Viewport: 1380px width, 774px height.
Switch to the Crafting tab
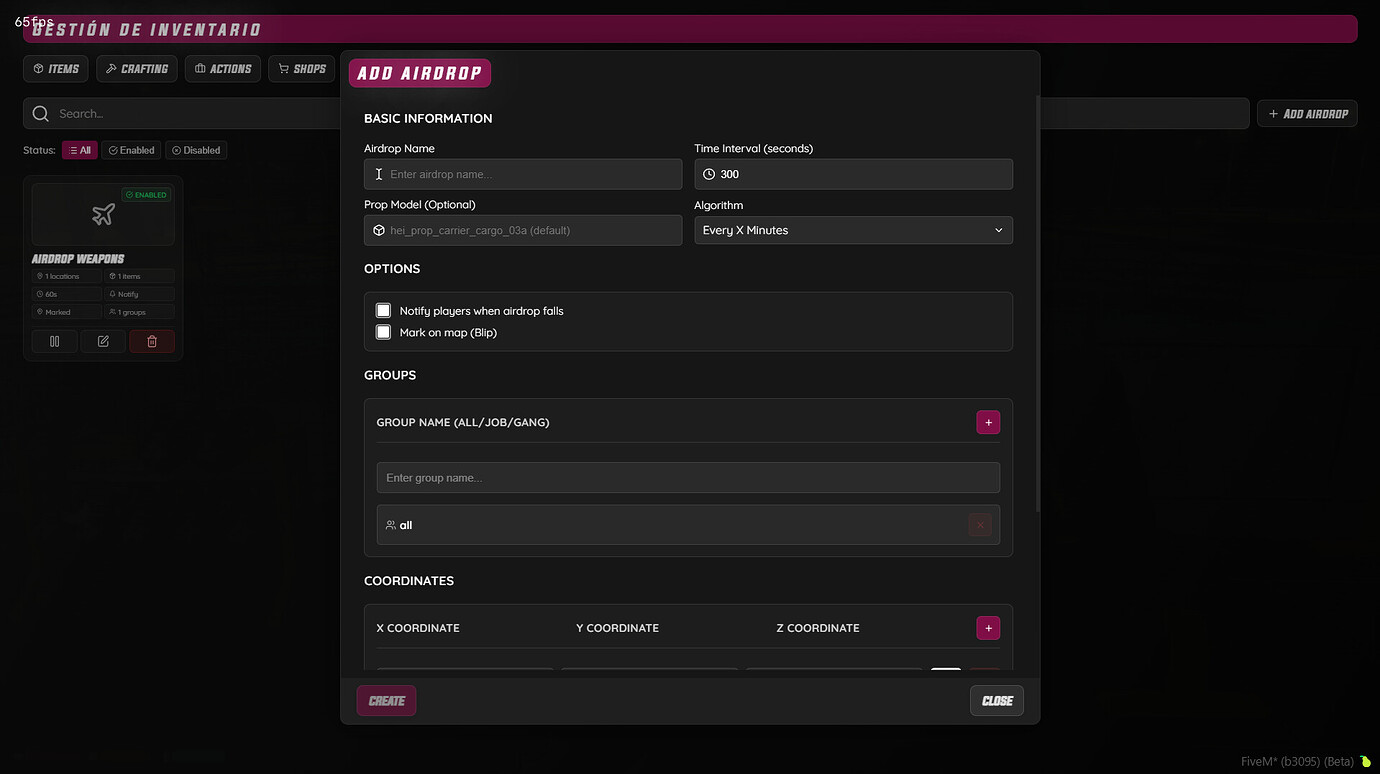click(x=136, y=68)
